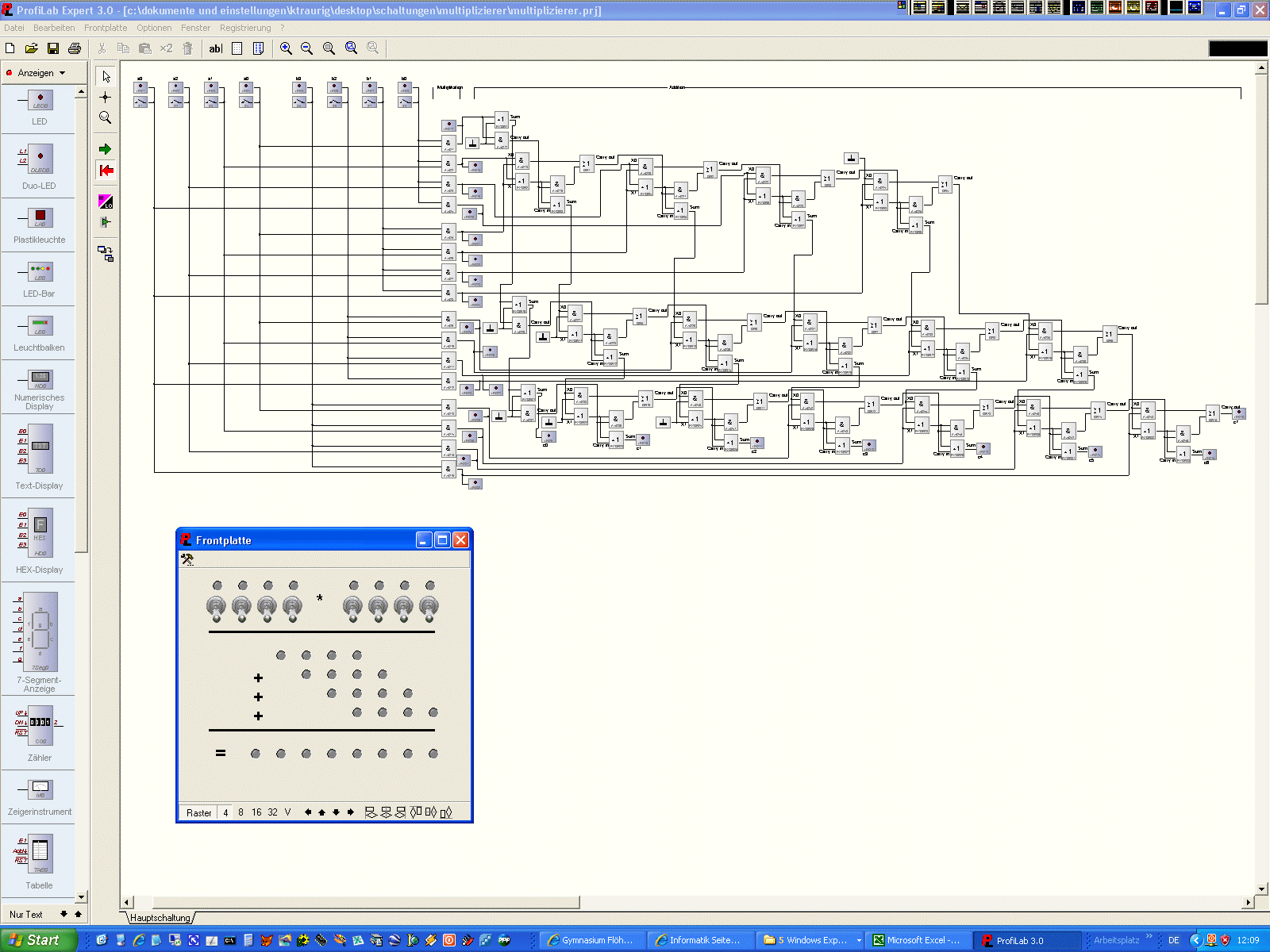Click the blue lined page icon
The height and width of the screenshot is (952, 1270).
tap(258, 48)
